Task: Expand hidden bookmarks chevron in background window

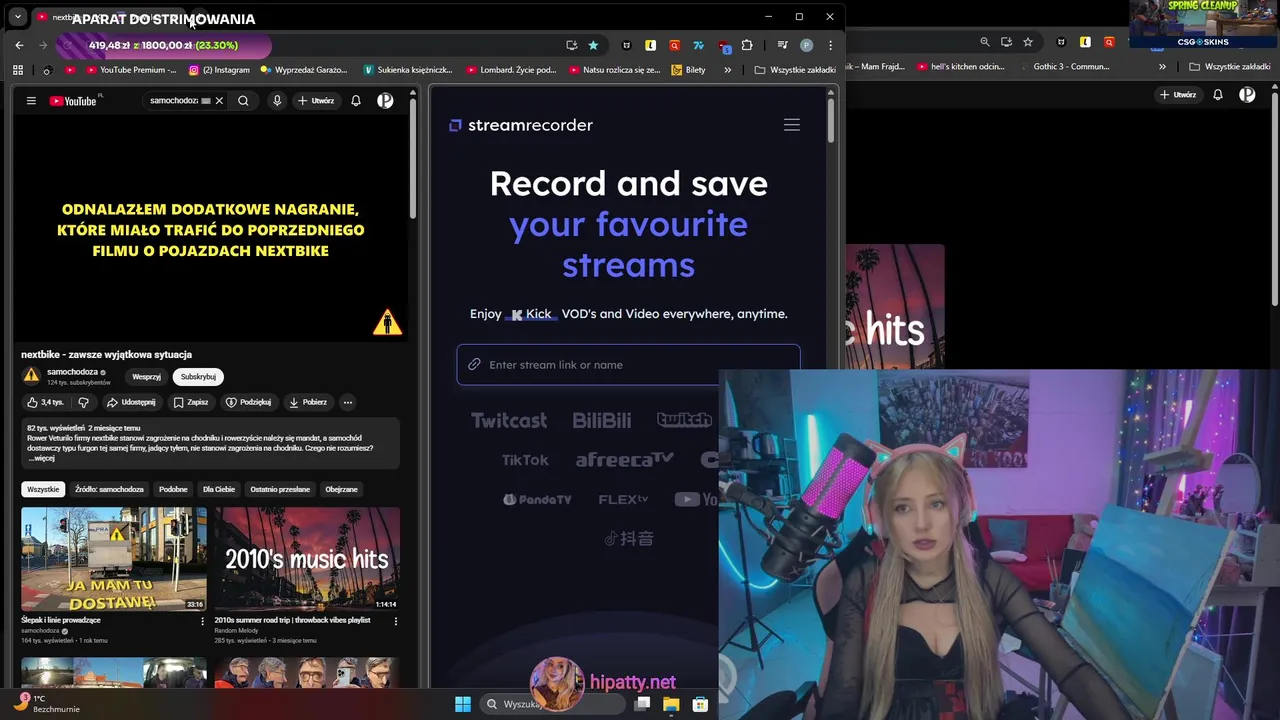Action: pos(1162,67)
